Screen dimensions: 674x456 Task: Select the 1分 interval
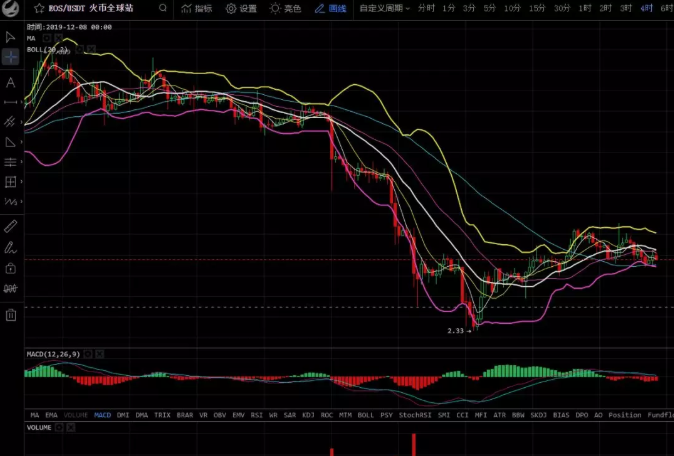point(448,8)
